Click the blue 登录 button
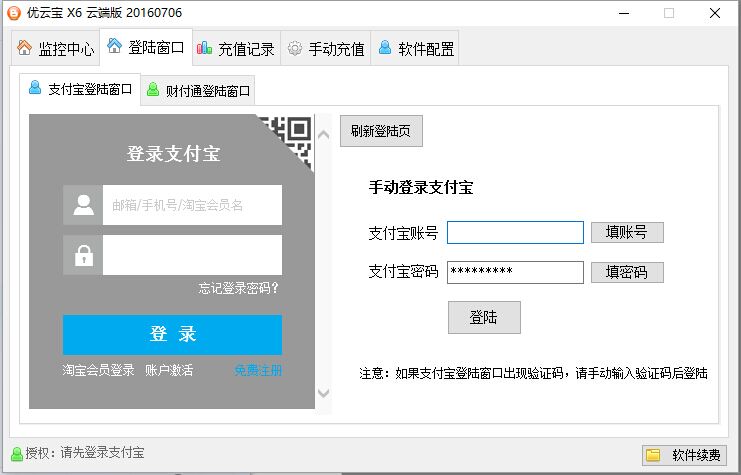This screenshot has height=475, width=741. click(172, 334)
